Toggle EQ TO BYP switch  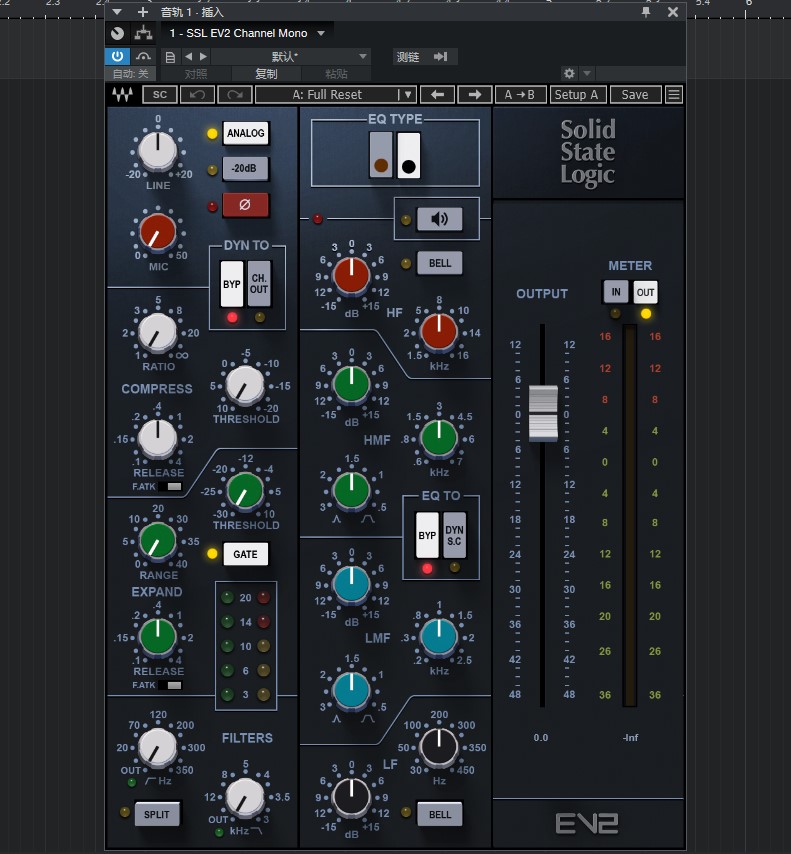(x=427, y=535)
